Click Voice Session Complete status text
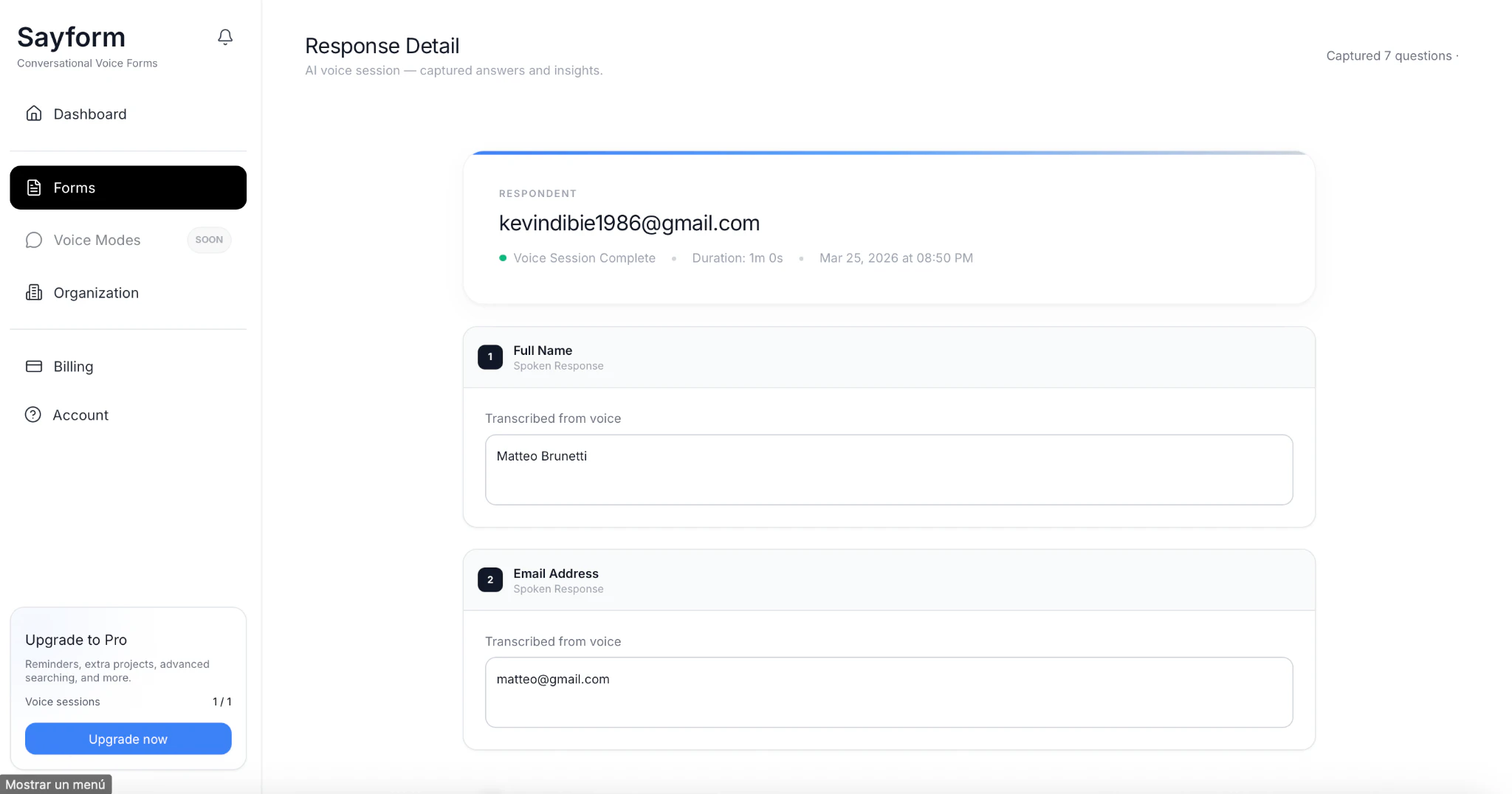The image size is (1512, 794). coord(585,258)
